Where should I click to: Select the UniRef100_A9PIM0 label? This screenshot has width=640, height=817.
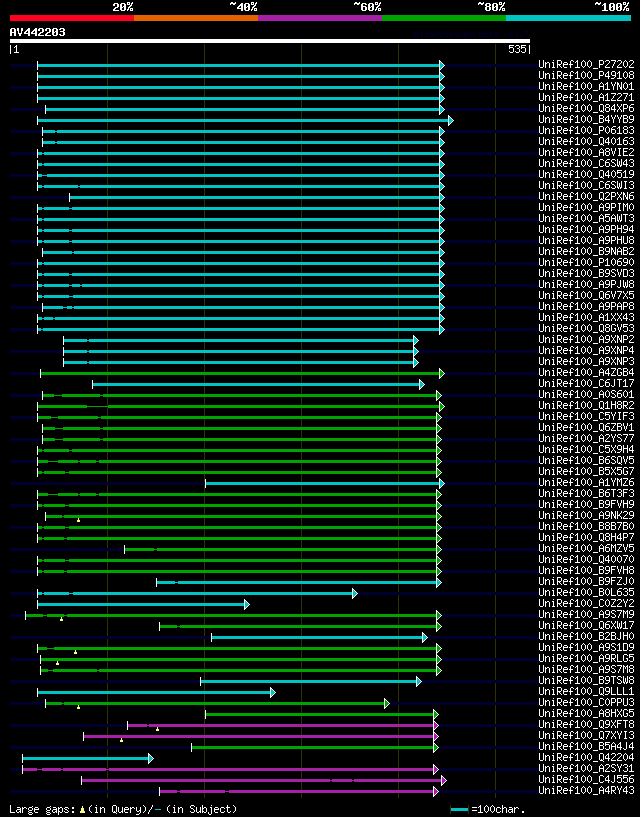pos(586,207)
